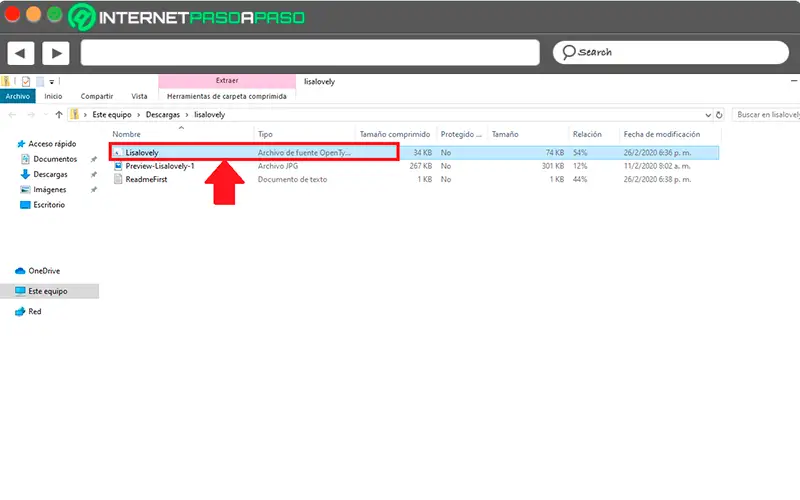The image size is (800, 500).
Task: Select Este equipo in navigation pane
Action: pos(49,291)
